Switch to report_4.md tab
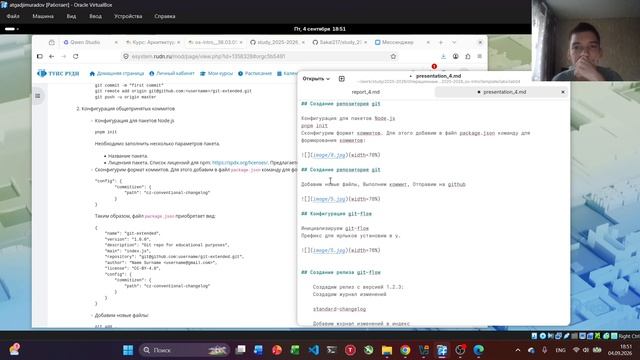The height and width of the screenshot is (360, 640). [x=366, y=92]
